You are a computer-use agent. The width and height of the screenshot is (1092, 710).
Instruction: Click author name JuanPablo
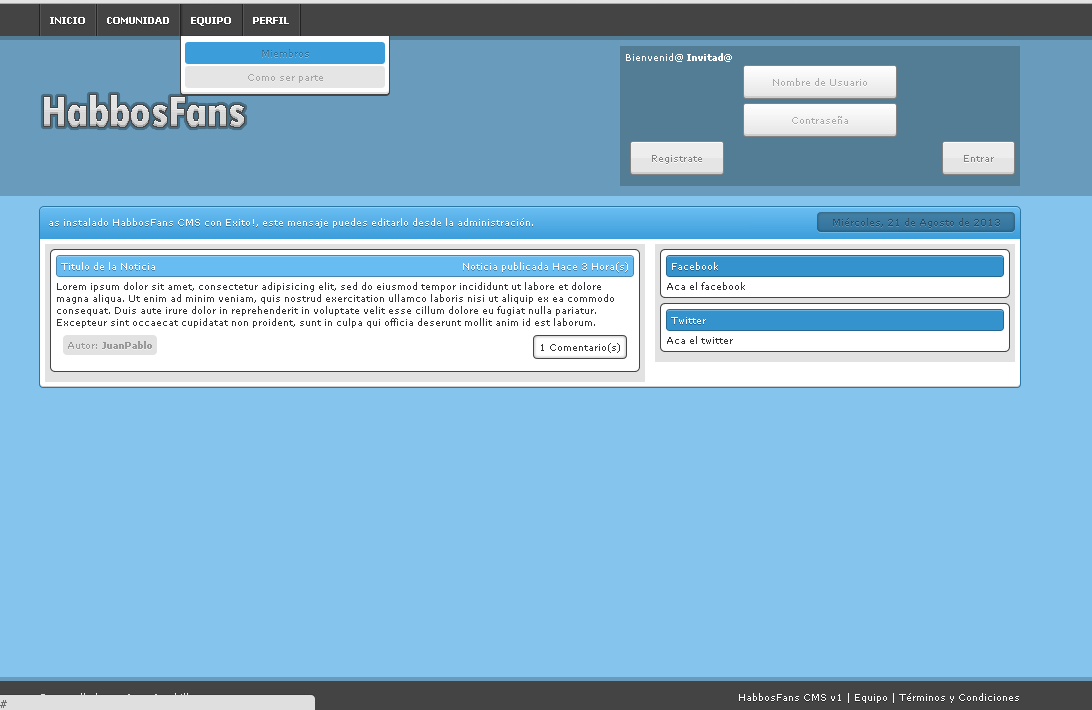pos(127,345)
